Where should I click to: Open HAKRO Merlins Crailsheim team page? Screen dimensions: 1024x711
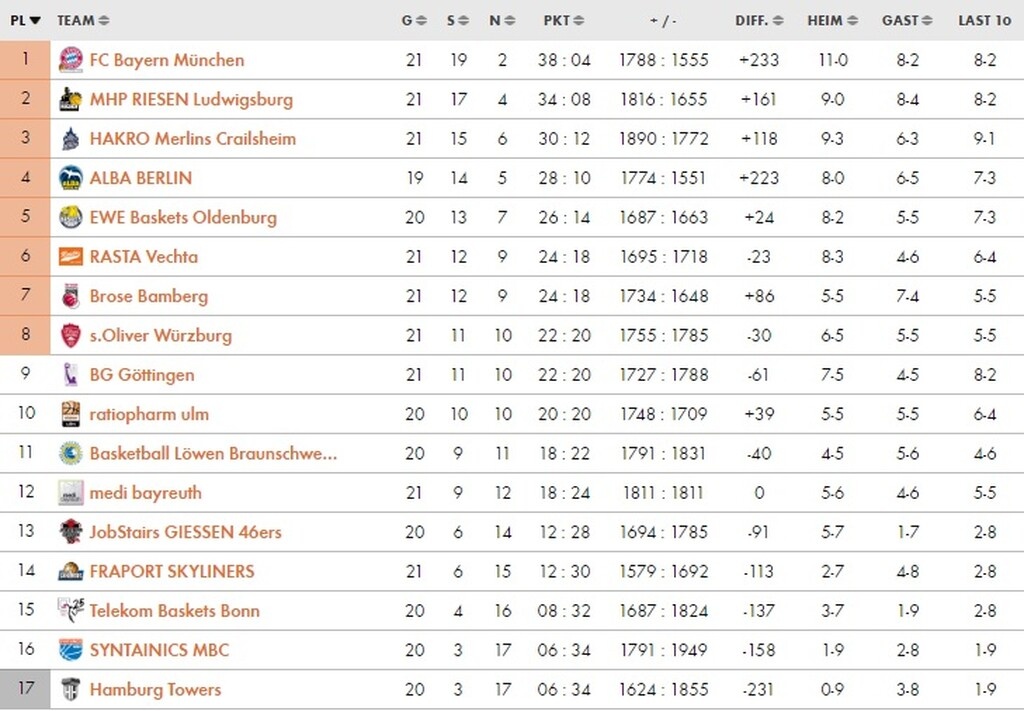click(192, 139)
